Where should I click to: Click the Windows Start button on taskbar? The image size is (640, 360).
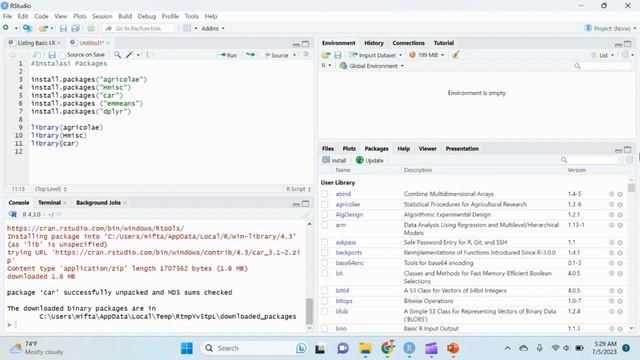[187, 348]
